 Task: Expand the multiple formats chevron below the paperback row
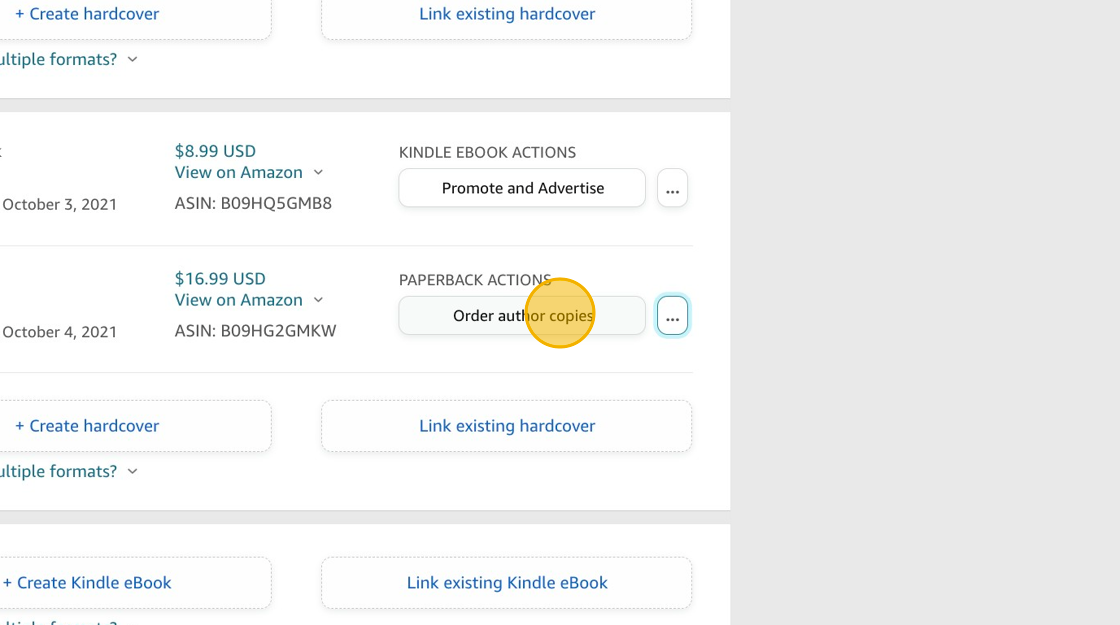[x=133, y=471]
